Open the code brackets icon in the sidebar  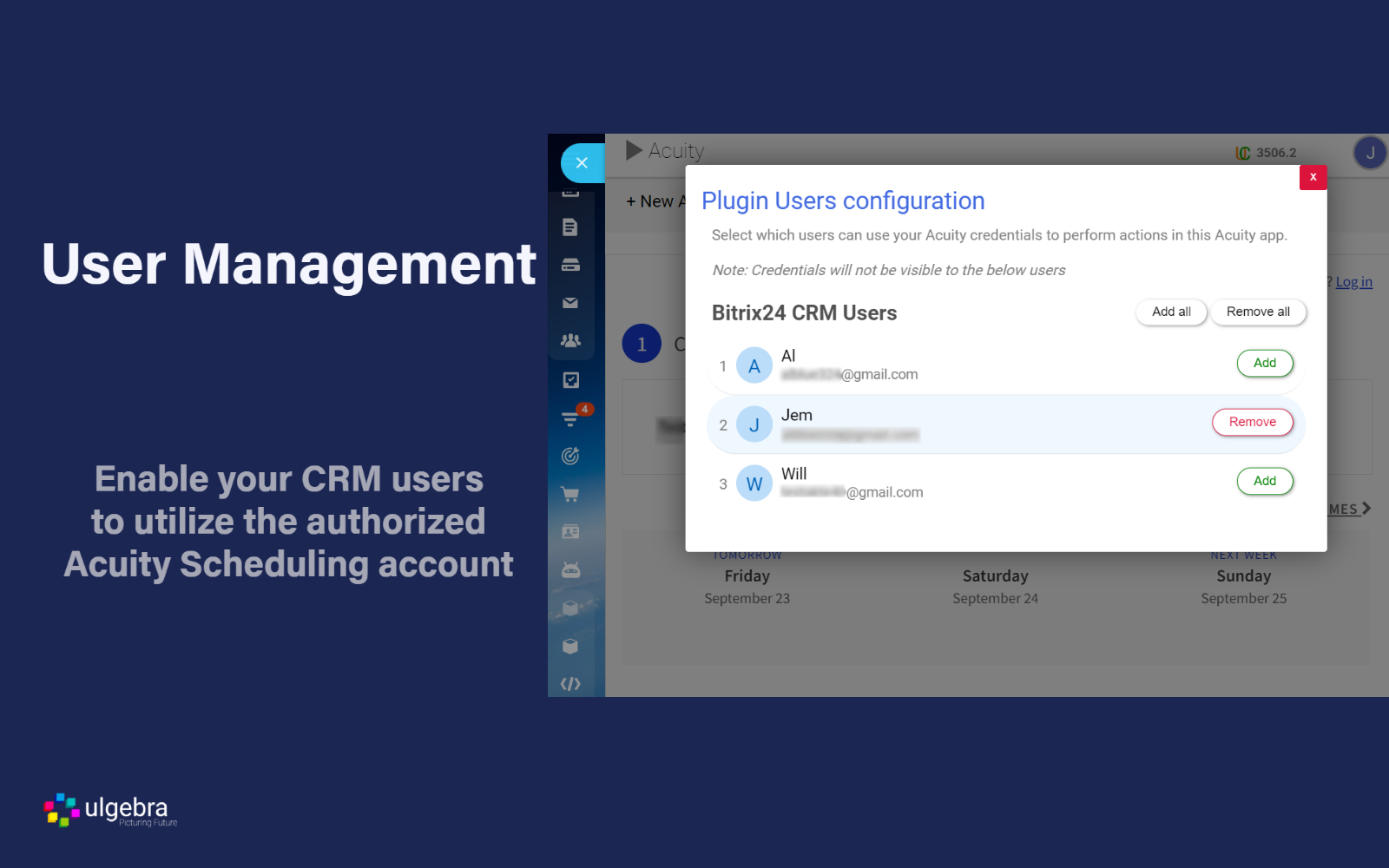570,684
